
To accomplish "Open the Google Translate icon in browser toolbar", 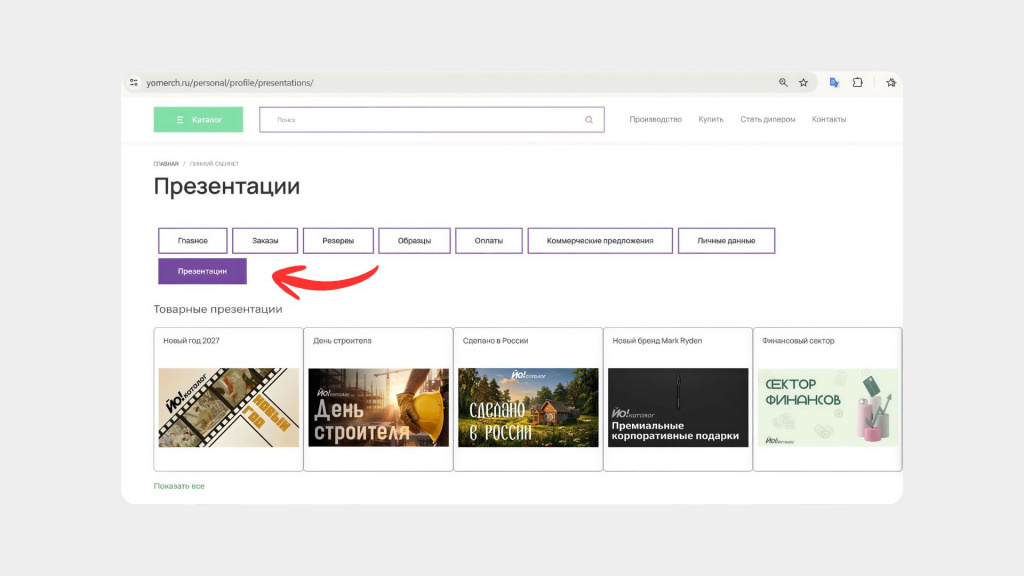I will coord(834,82).
